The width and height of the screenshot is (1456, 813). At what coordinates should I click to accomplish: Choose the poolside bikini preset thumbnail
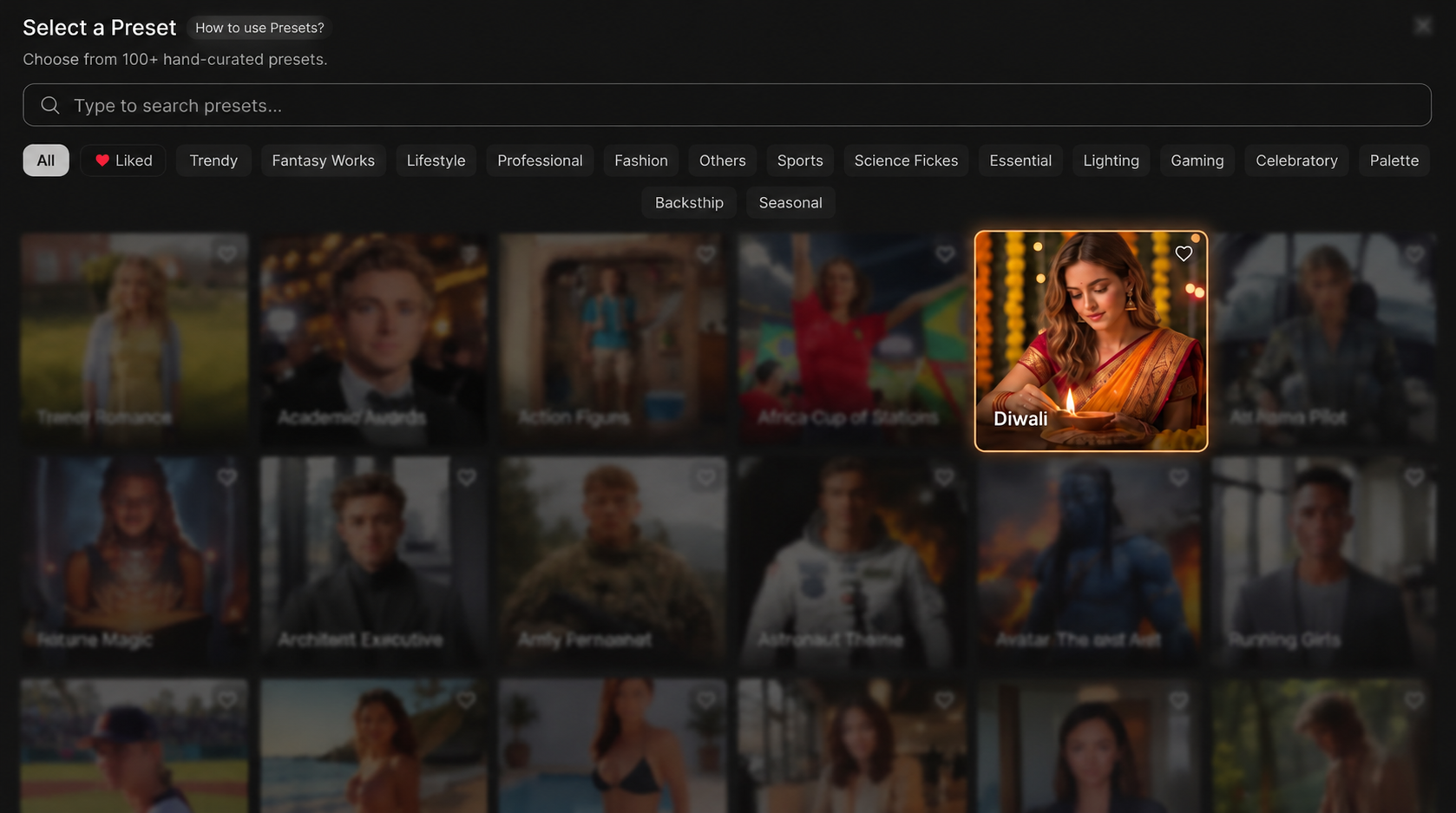pyautogui.click(x=613, y=746)
